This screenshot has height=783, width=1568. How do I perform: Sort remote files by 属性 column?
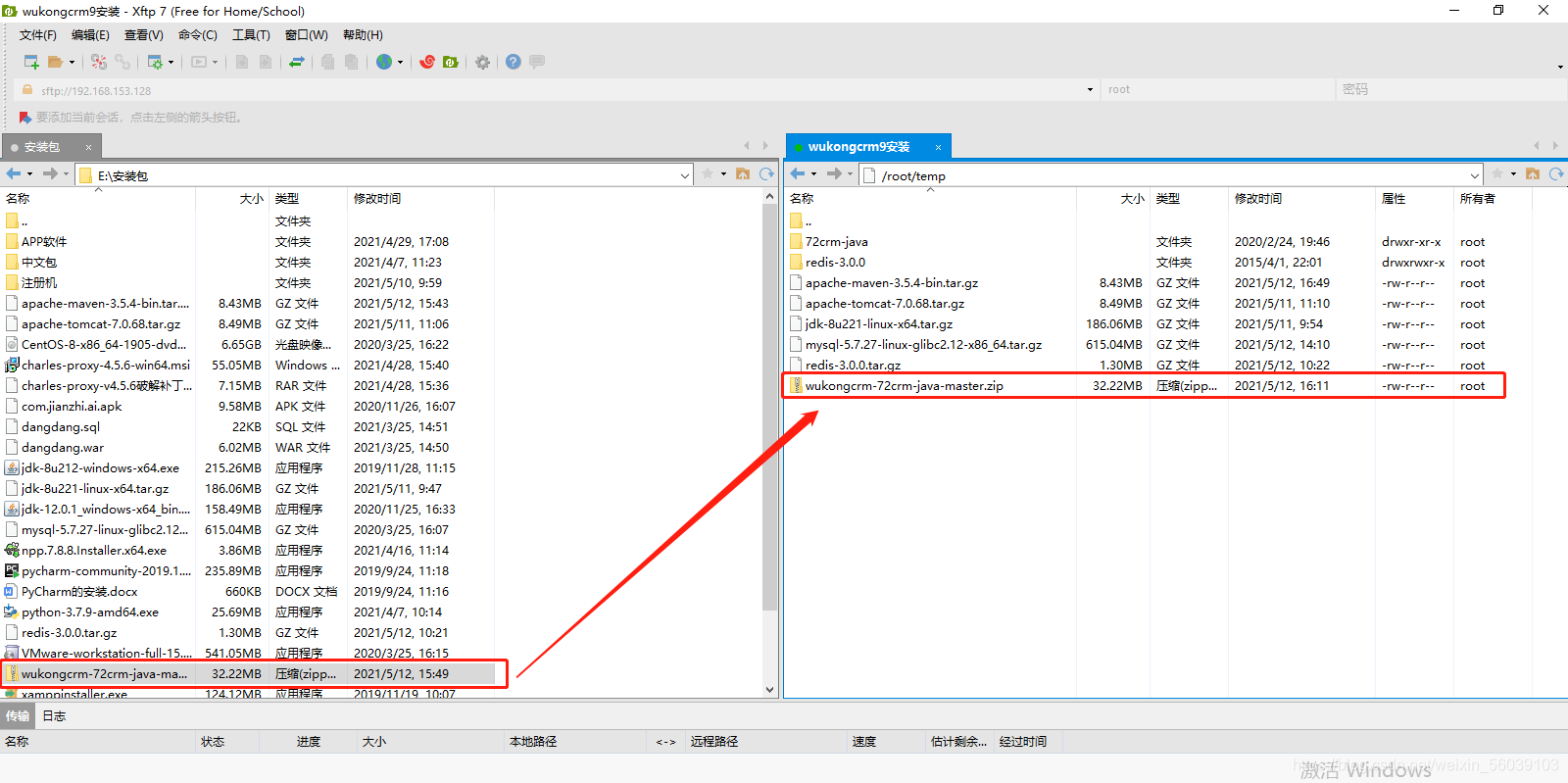click(1414, 198)
